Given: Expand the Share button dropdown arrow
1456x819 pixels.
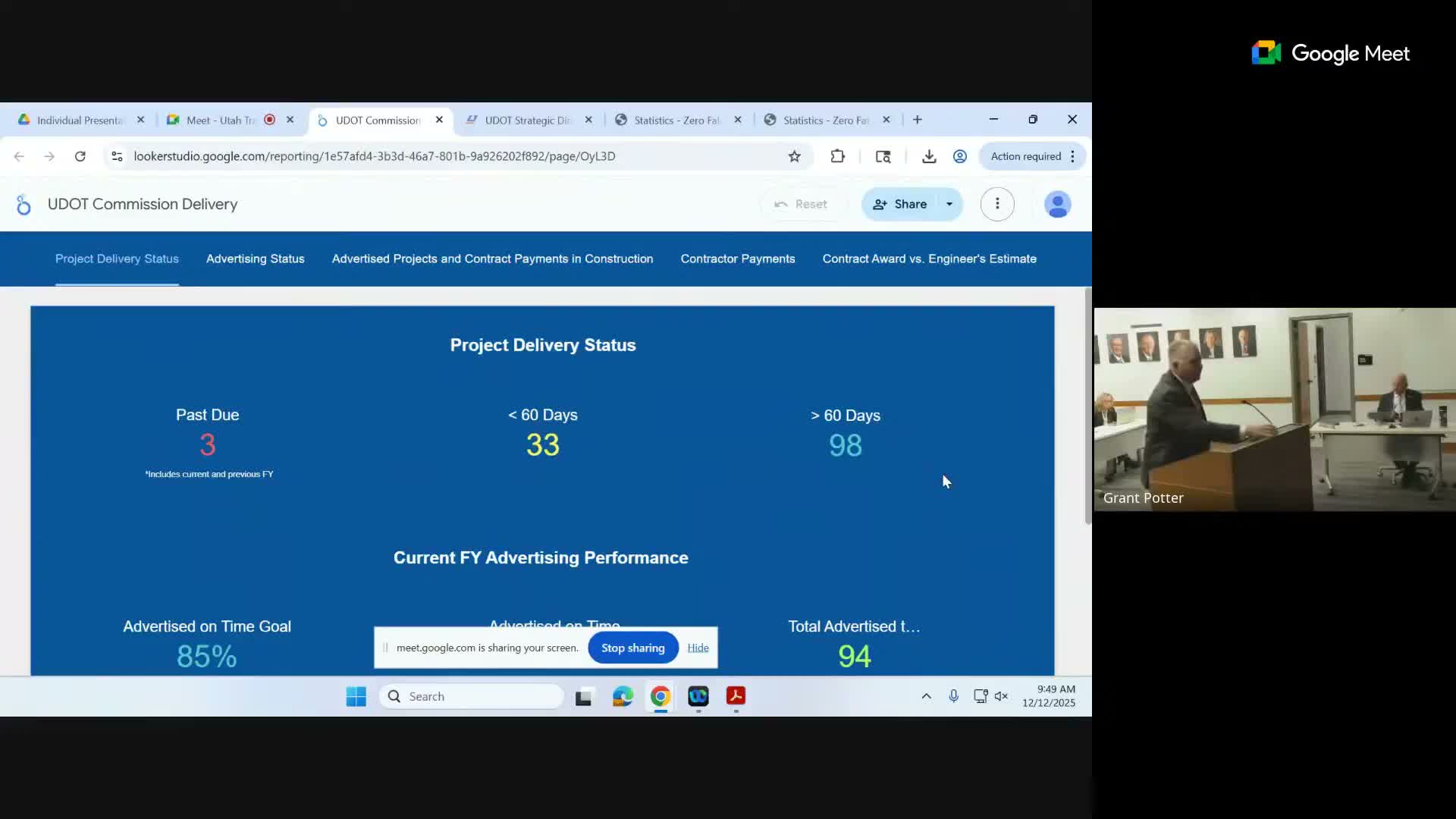Looking at the screenshot, I should pyautogui.click(x=949, y=204).
